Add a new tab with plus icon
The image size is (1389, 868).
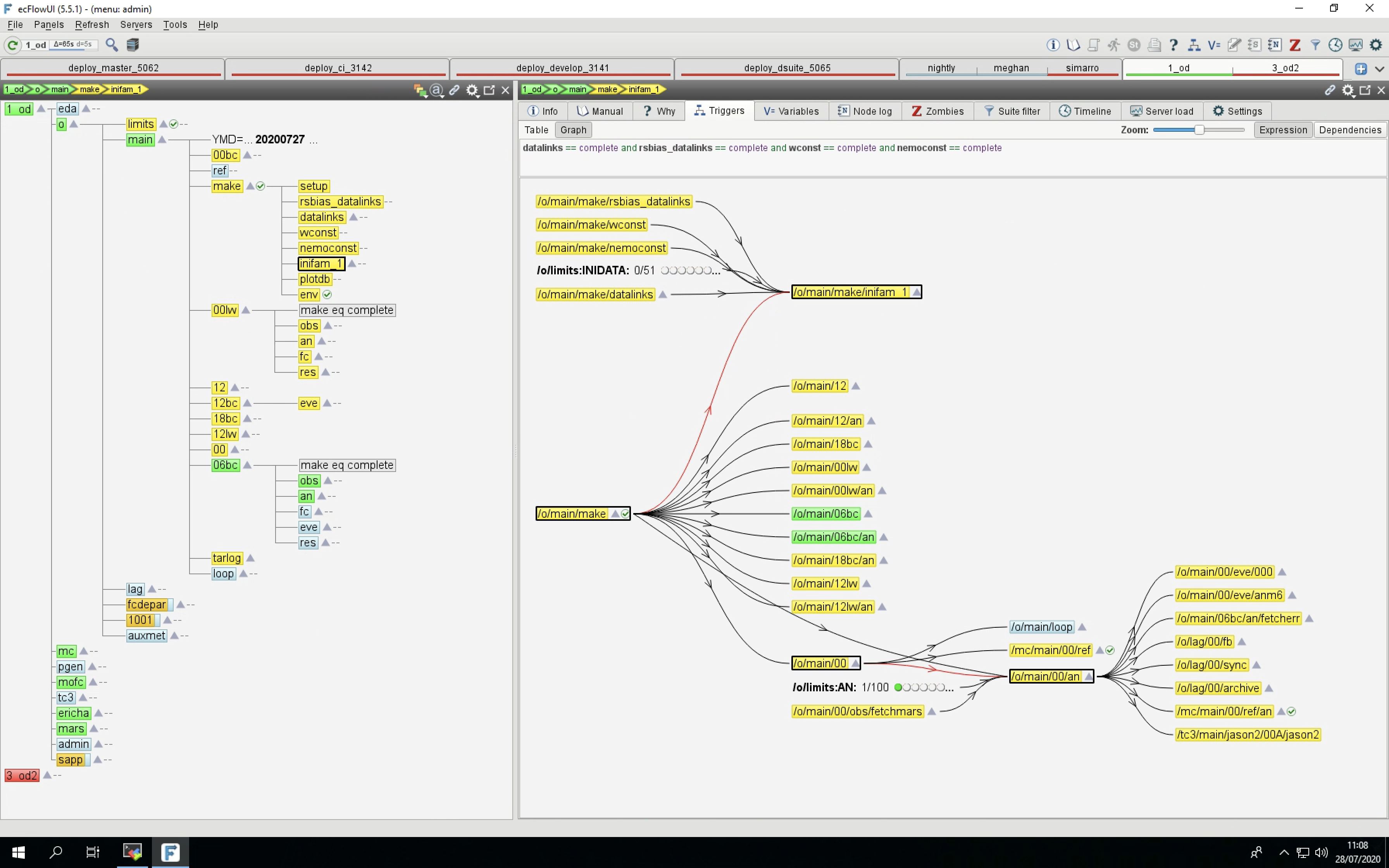[1360, 69]
